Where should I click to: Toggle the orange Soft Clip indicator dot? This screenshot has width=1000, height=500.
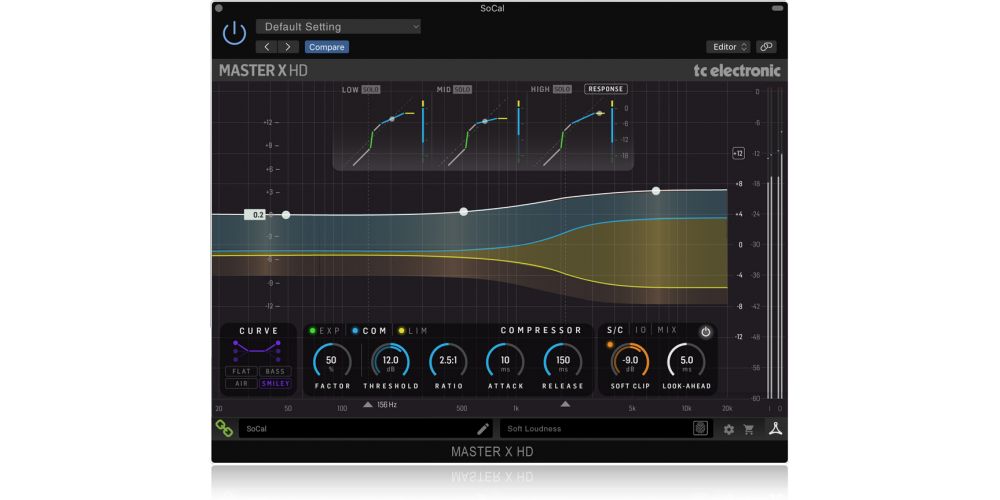click(610, 345)
